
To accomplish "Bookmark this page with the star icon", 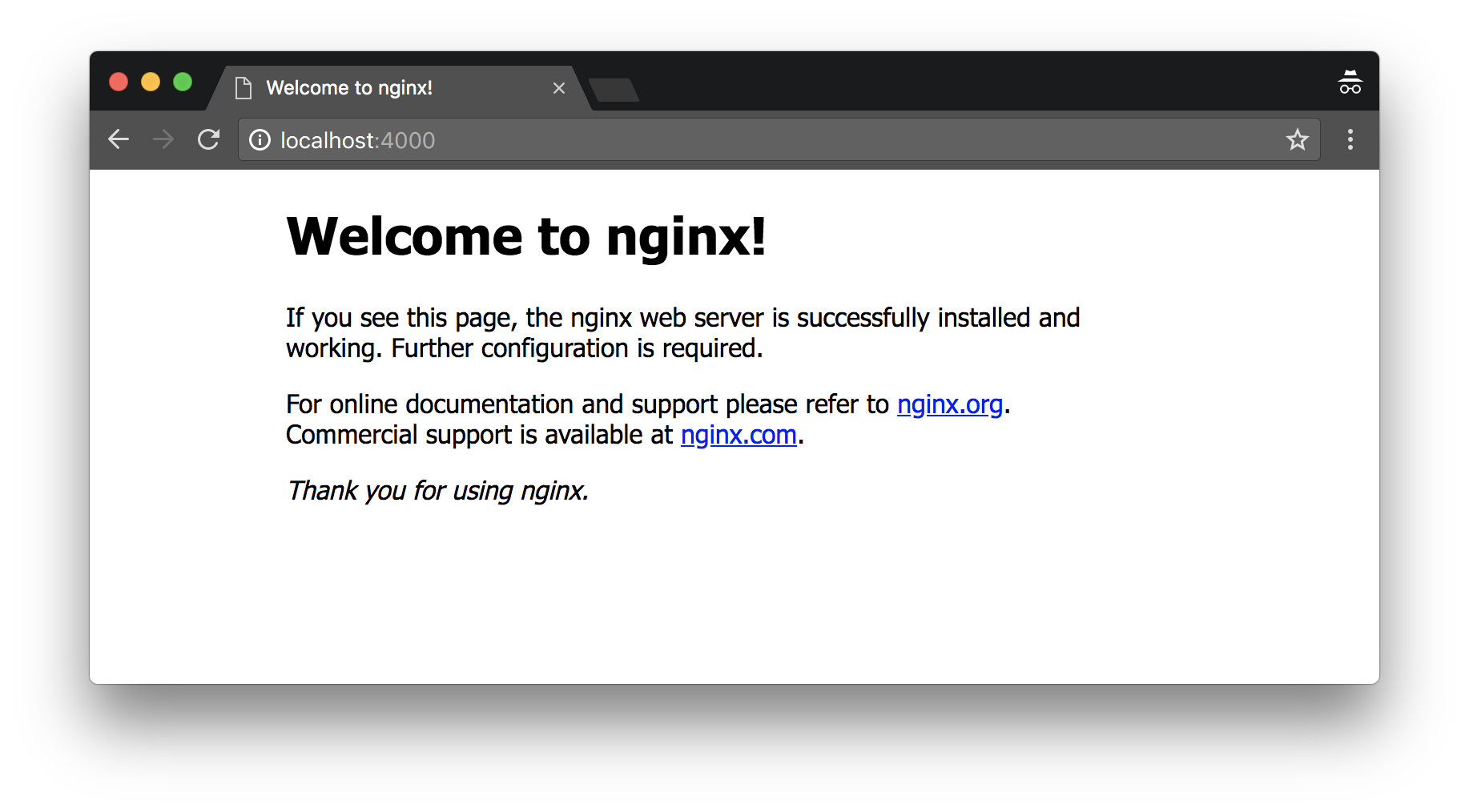I will click(1297, 139).
